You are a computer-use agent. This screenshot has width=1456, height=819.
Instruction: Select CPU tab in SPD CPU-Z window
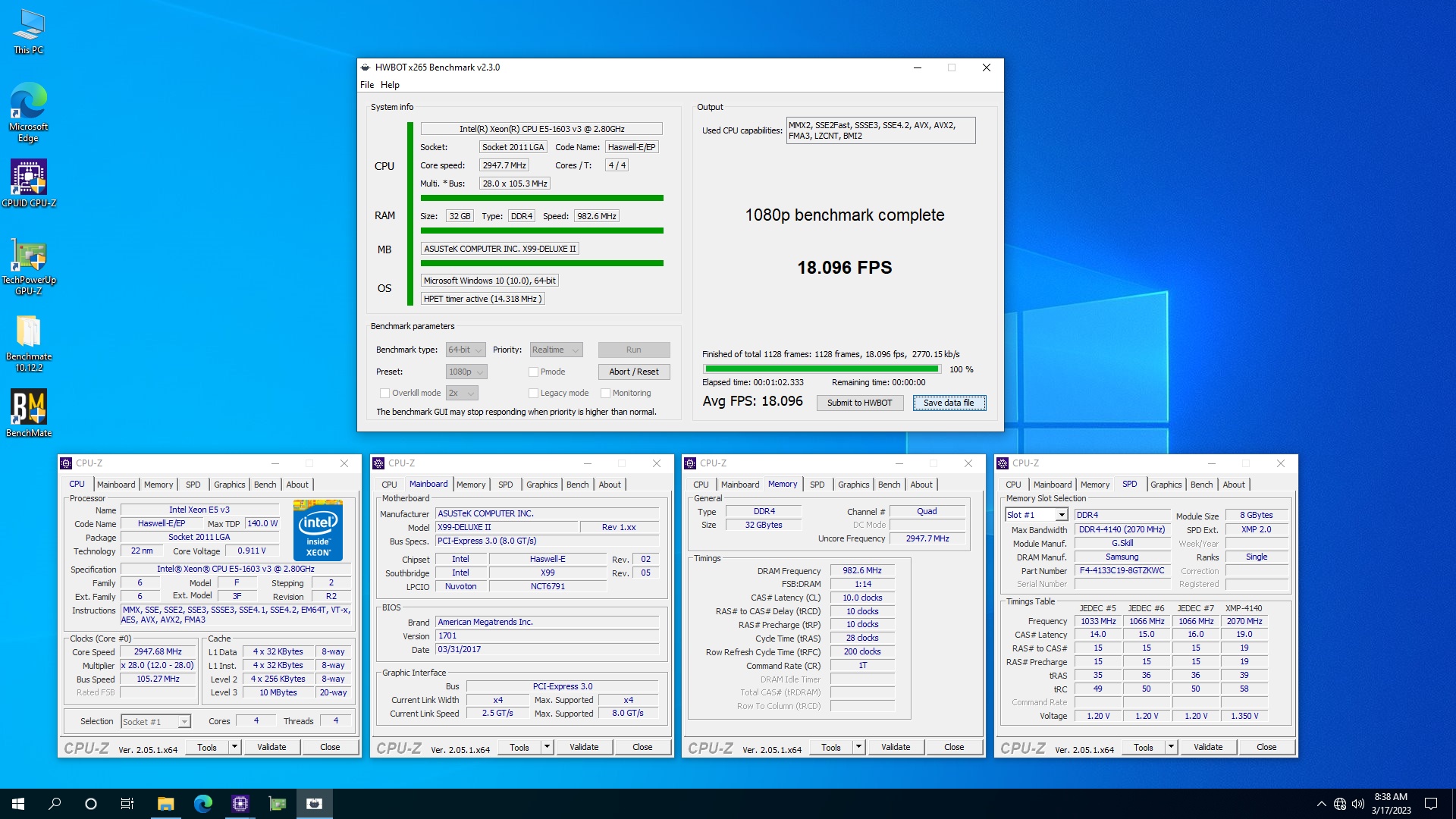(x=1013, y=485)
